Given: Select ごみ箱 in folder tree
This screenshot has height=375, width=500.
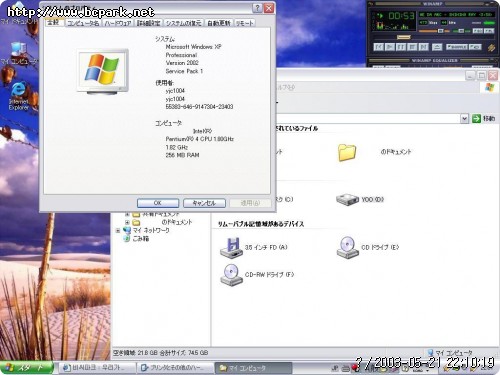Looking at the screenshot, I should tap(141, 239).
